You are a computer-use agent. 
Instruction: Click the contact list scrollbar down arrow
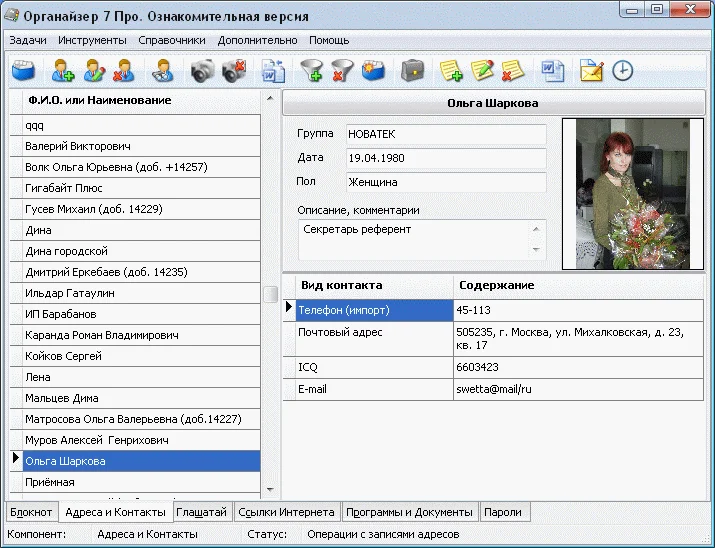point(270,490)
